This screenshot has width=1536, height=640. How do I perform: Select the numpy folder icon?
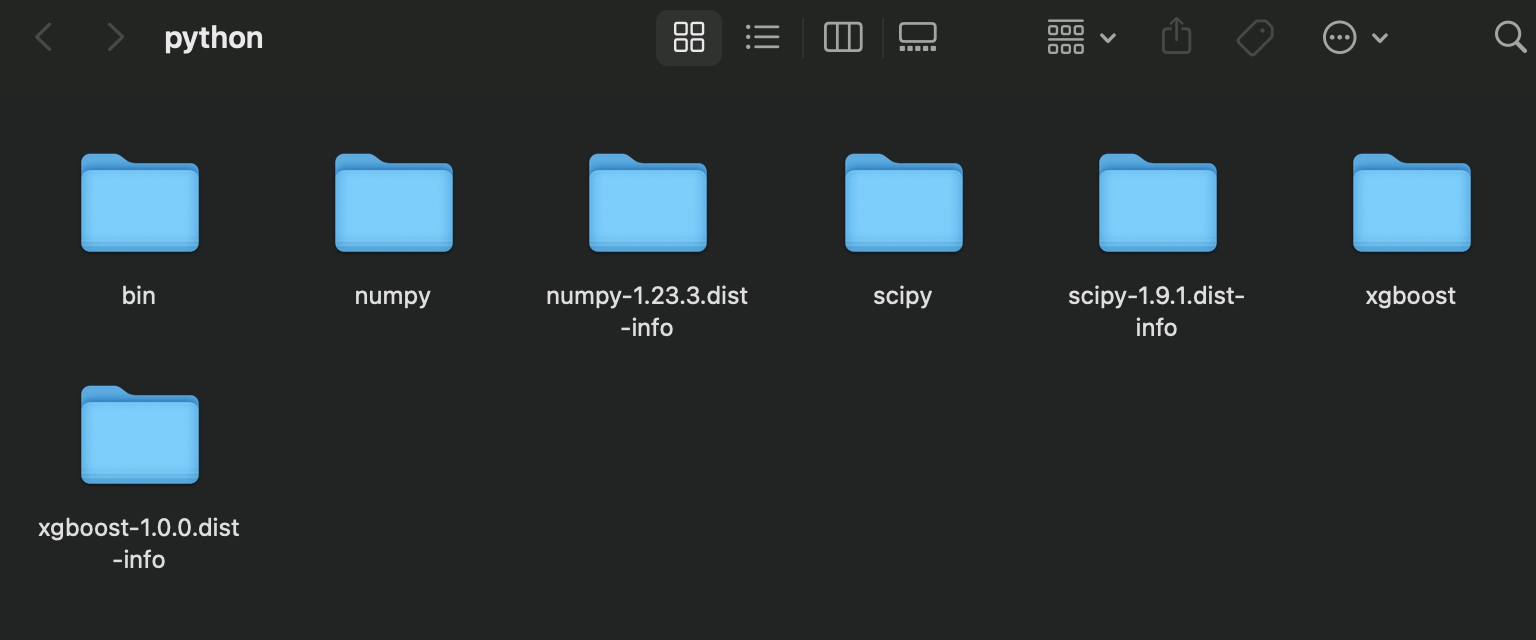(x=394, y=203)
